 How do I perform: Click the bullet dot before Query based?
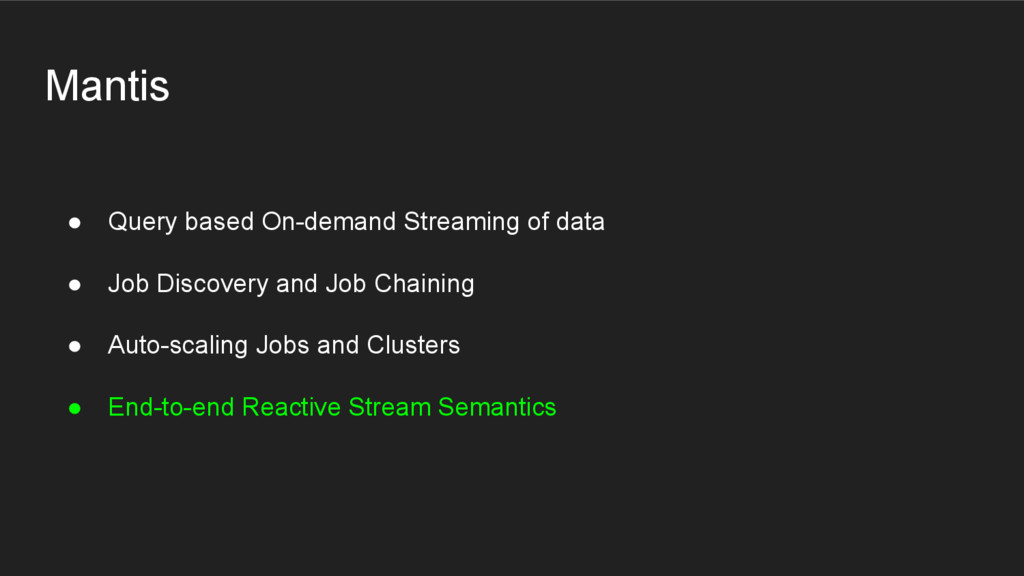click(74, 222)
